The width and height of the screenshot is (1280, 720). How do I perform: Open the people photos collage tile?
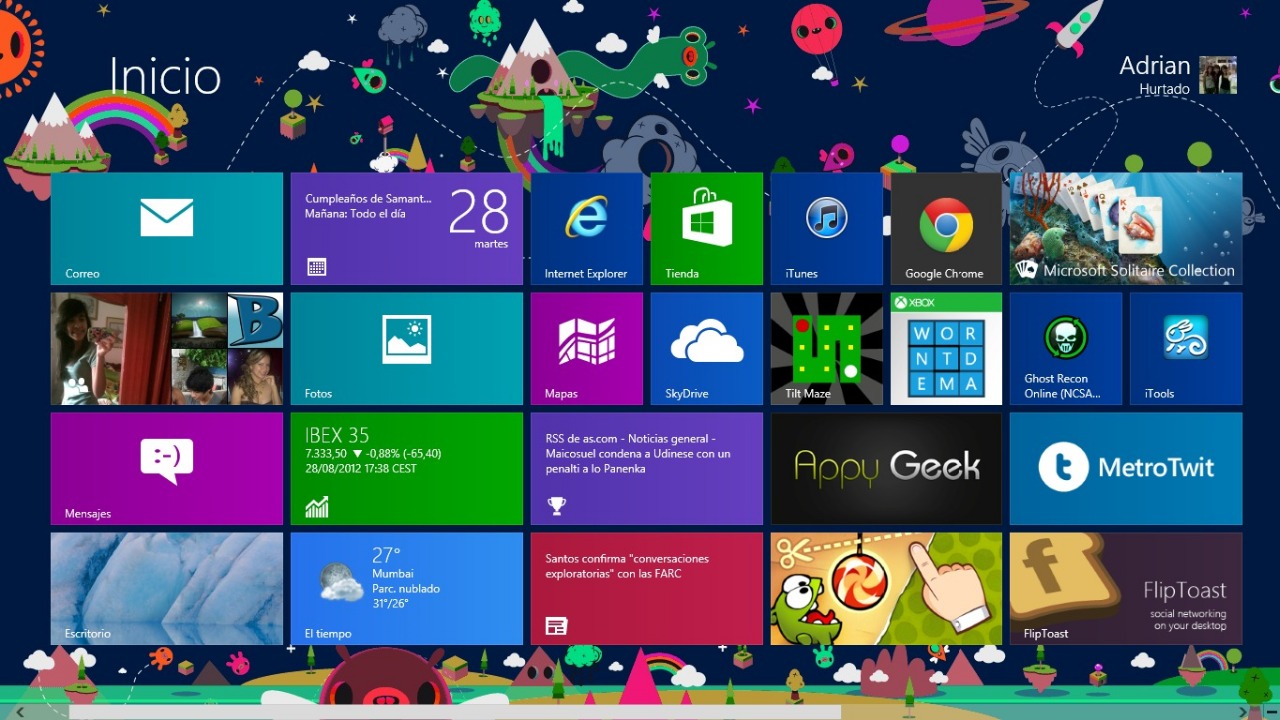(167, 349)
